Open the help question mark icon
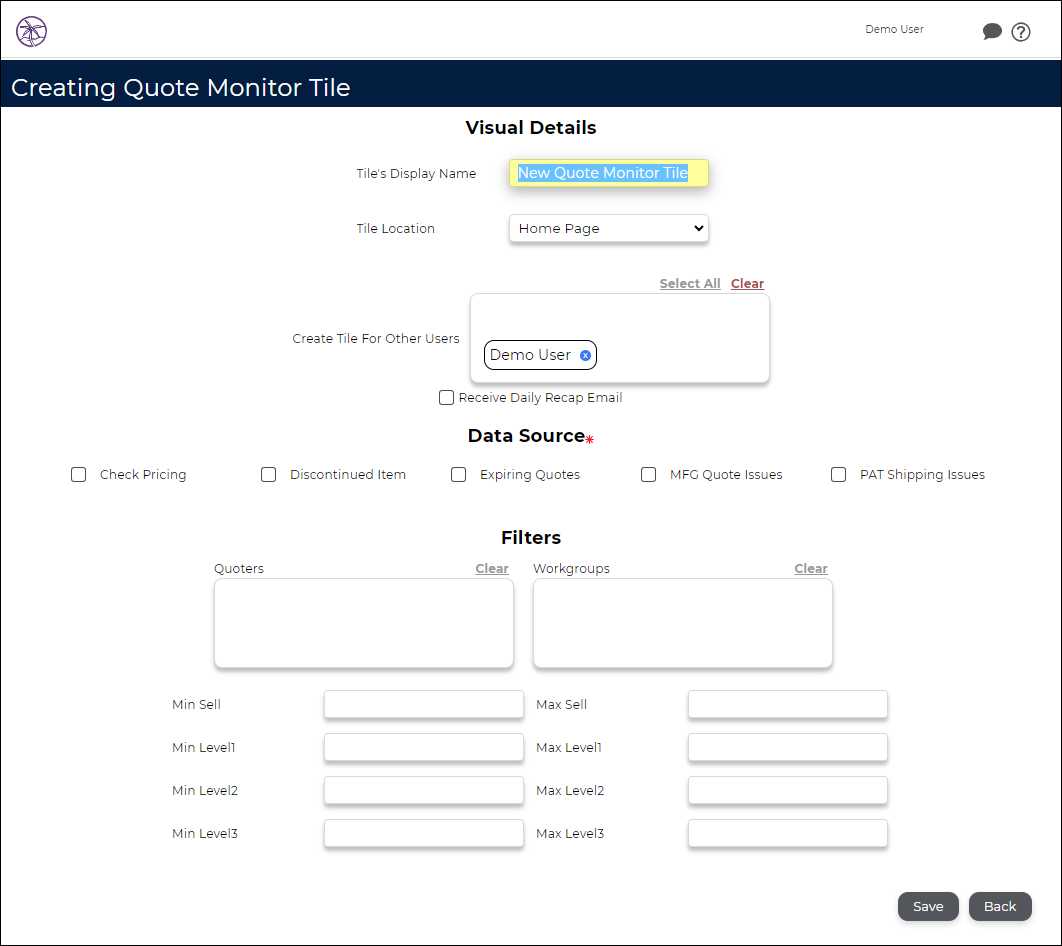1062x946 pixels. [x=1021, y=31]
